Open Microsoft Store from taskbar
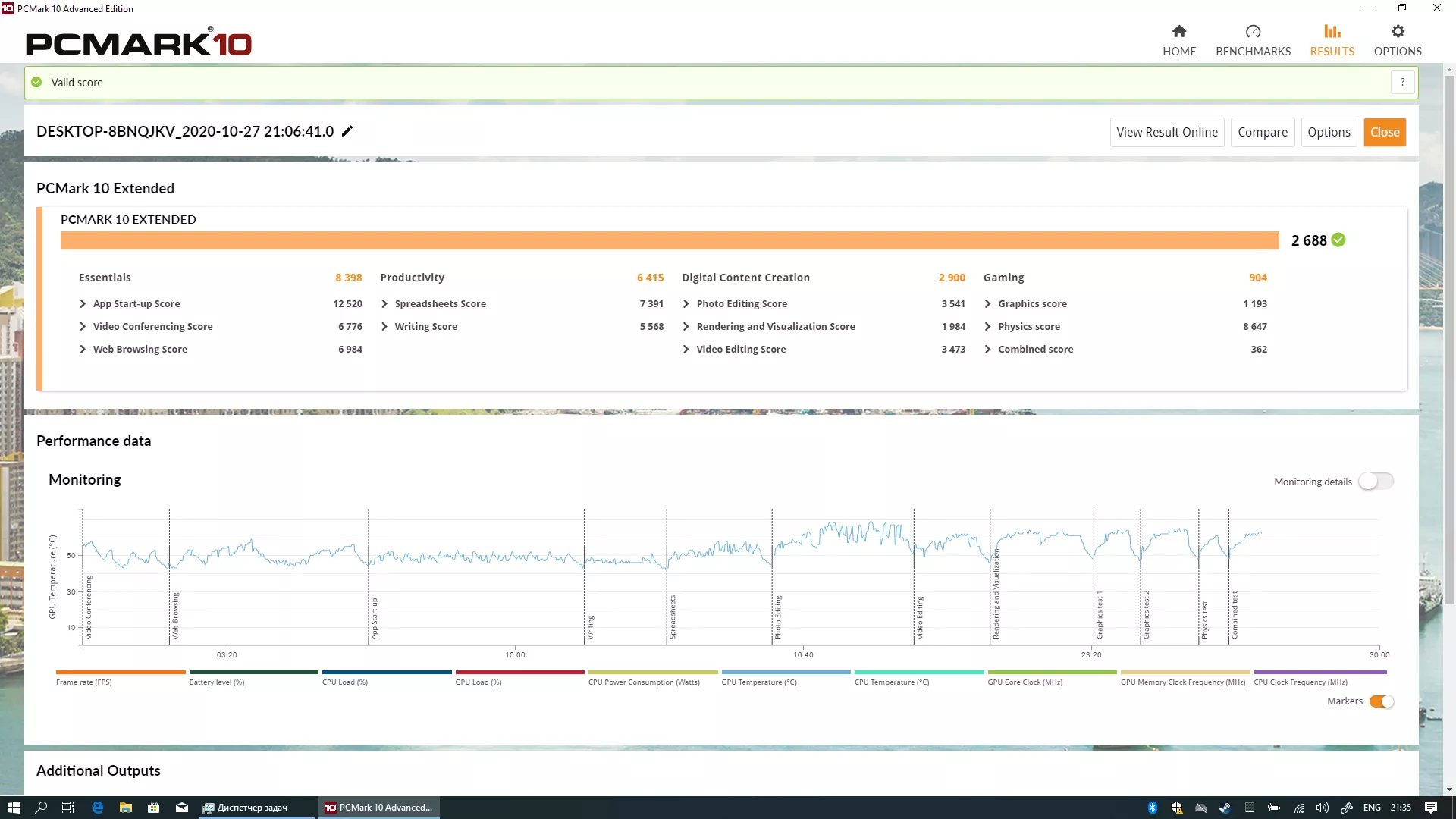 [x=153, y=808]
